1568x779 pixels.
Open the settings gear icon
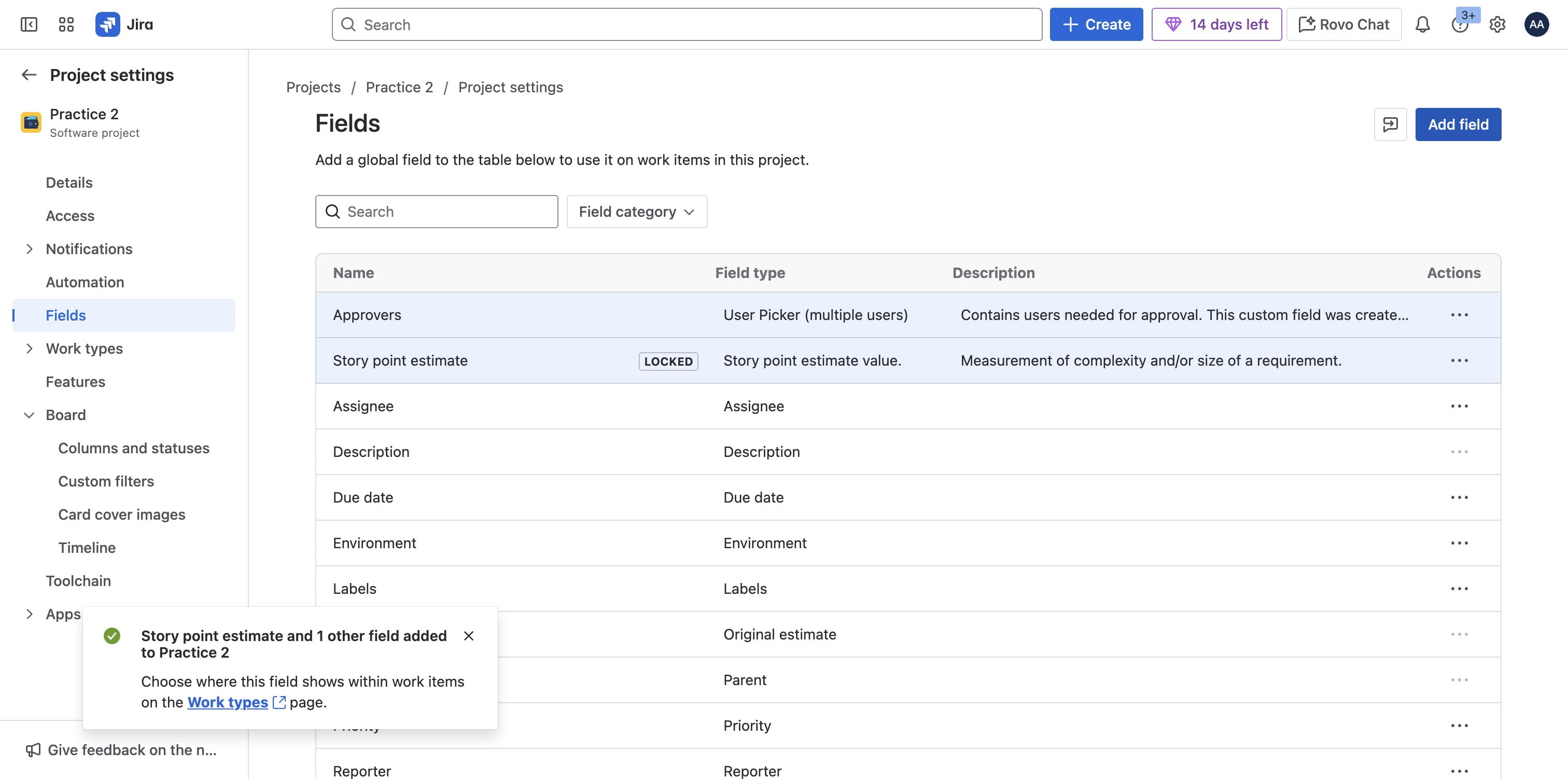tap(1497, 24)
